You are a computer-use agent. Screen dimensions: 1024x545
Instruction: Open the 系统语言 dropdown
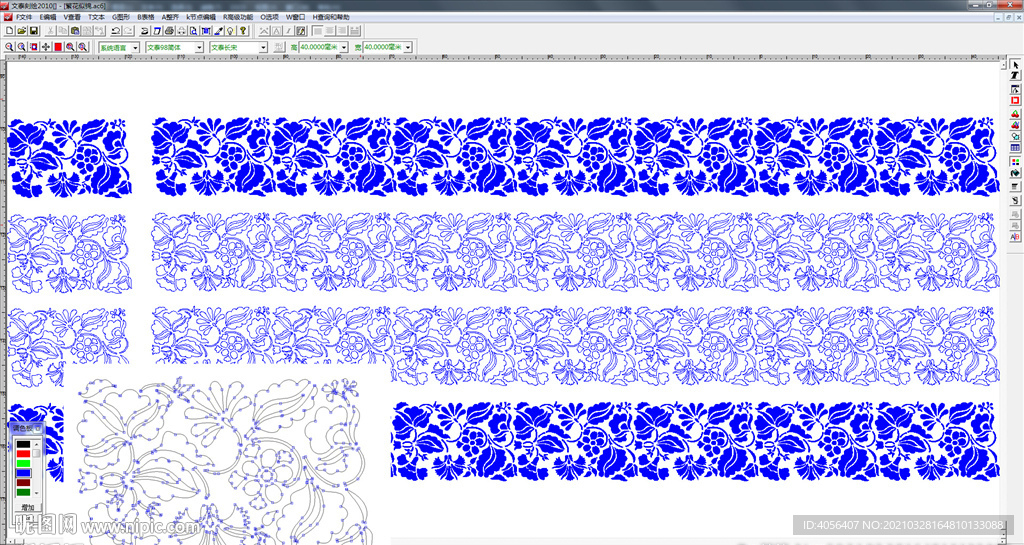click(x=136, y=47)
